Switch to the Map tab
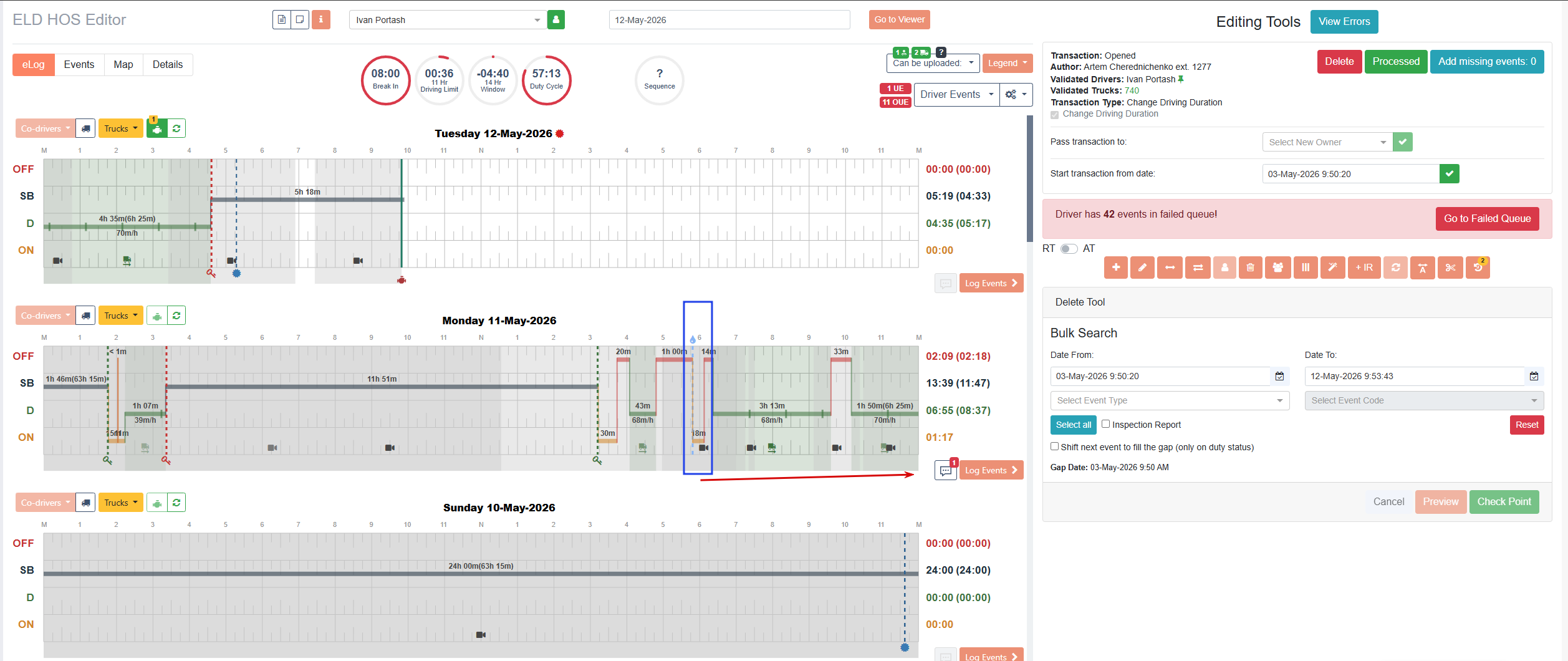 pos(123,65)
